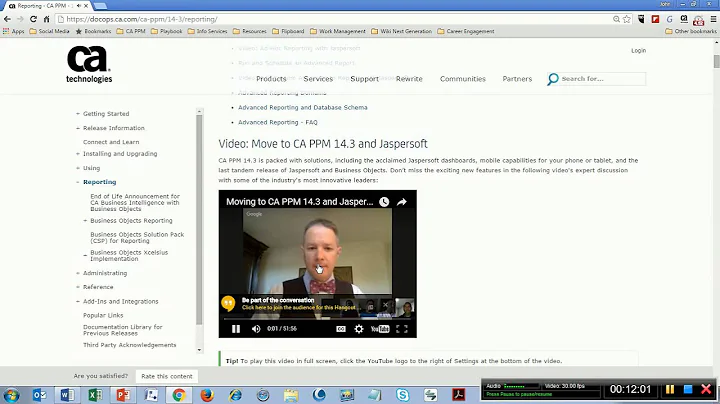Switch the video to full screen
This screenshot has width=720, height=404.
(x=402, y=329)
